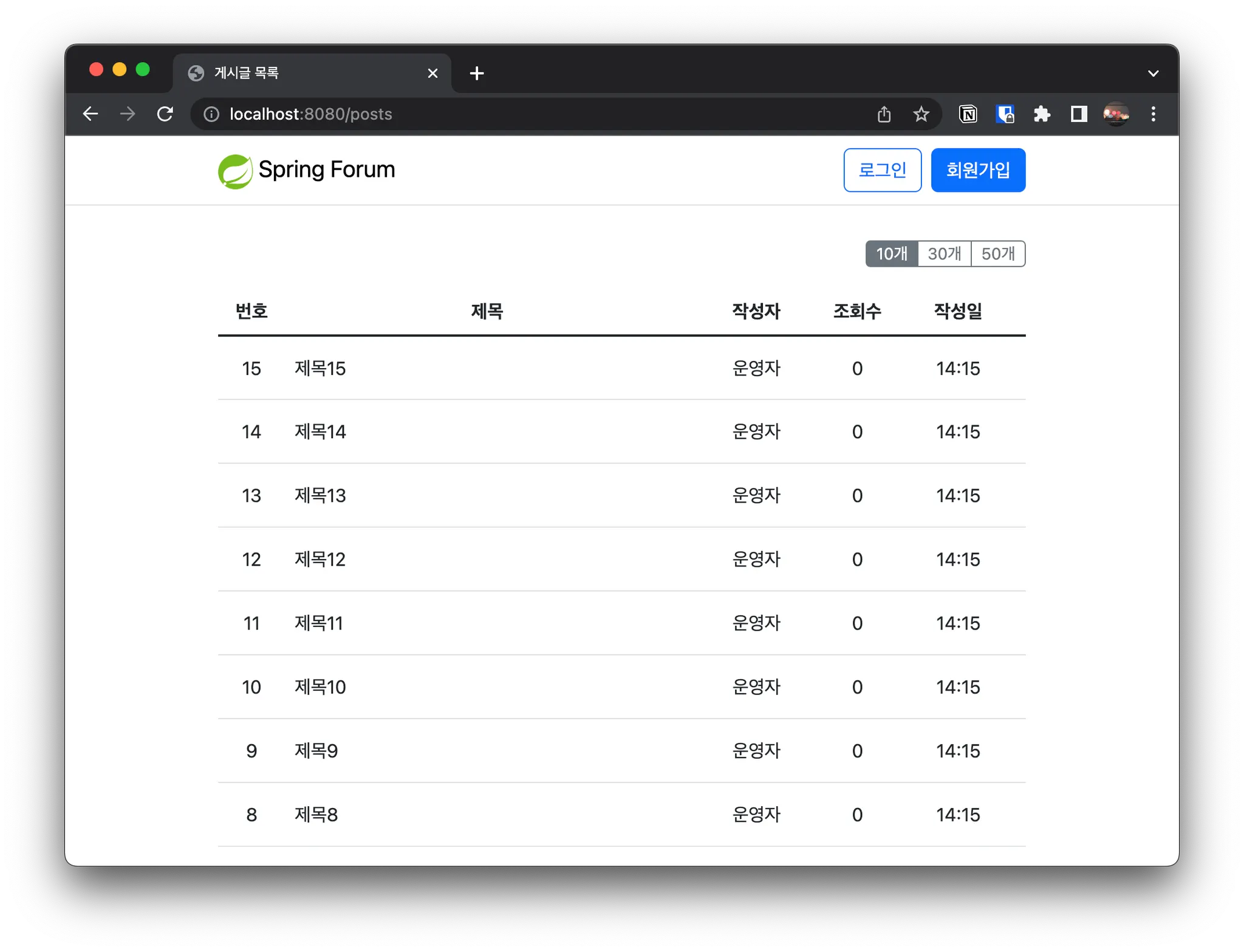Bookmark the page with the star icon

(921, 114)
